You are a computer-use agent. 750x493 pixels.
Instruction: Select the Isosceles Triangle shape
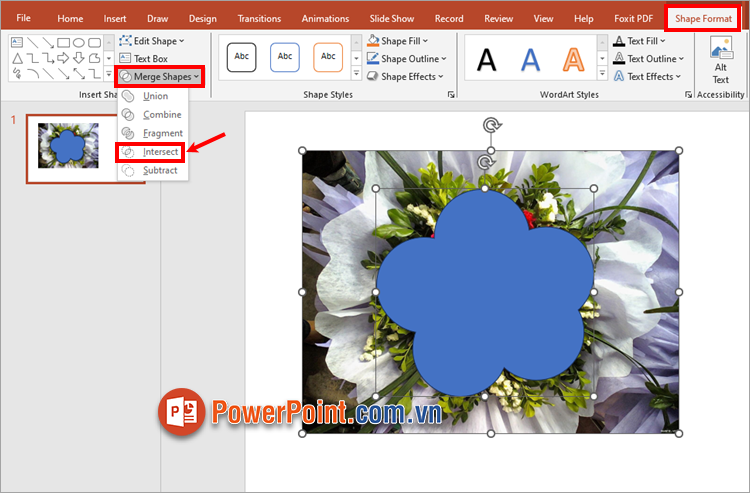(17, 58)
